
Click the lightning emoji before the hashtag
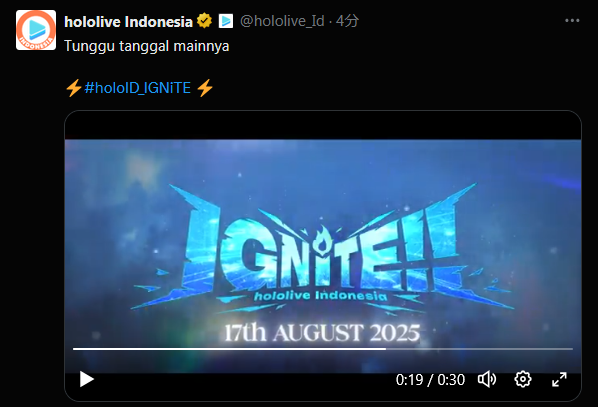click(x=74, y=88)
